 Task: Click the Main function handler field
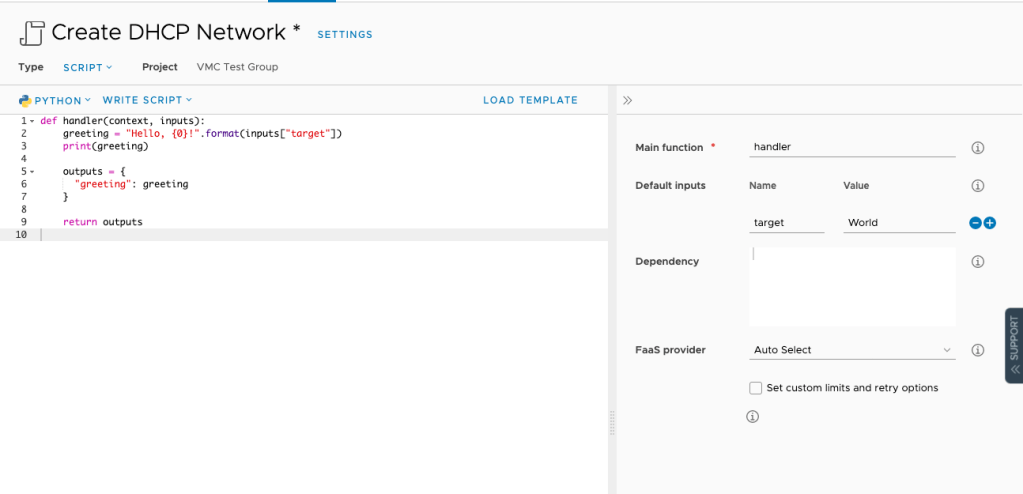click(x=852, y=147)
